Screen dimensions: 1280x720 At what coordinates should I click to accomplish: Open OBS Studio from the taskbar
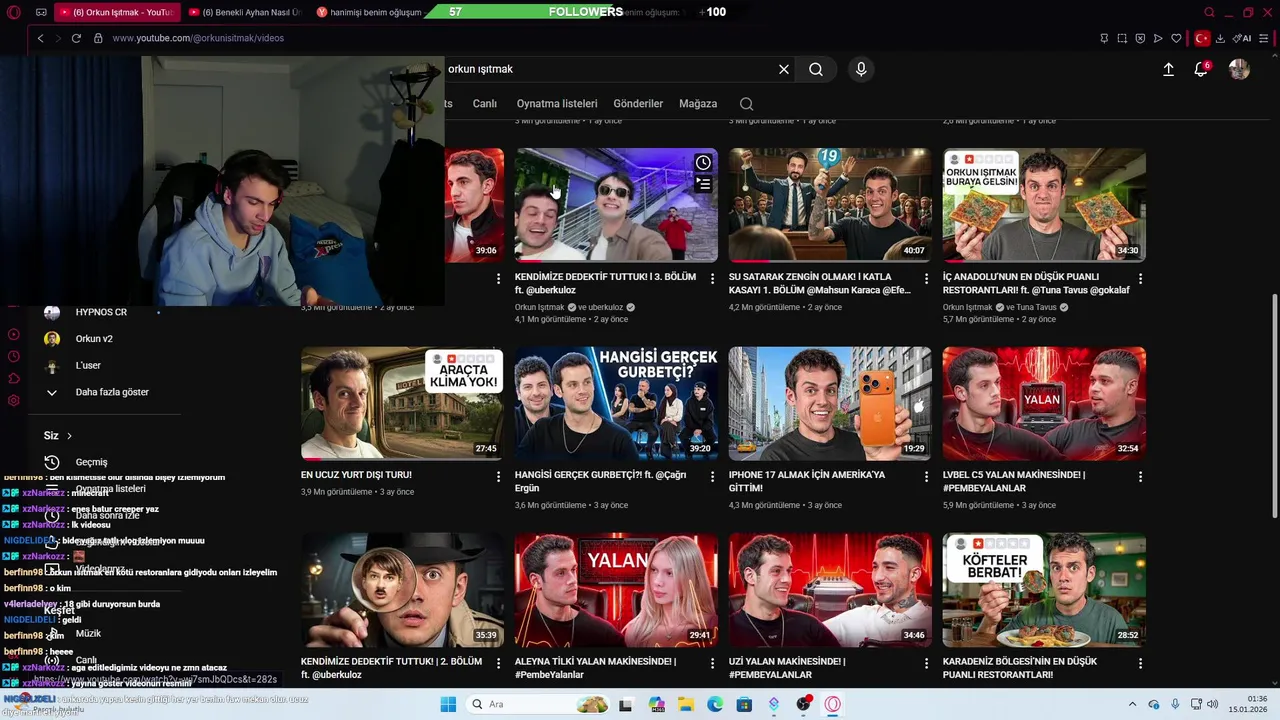(803, 704)
